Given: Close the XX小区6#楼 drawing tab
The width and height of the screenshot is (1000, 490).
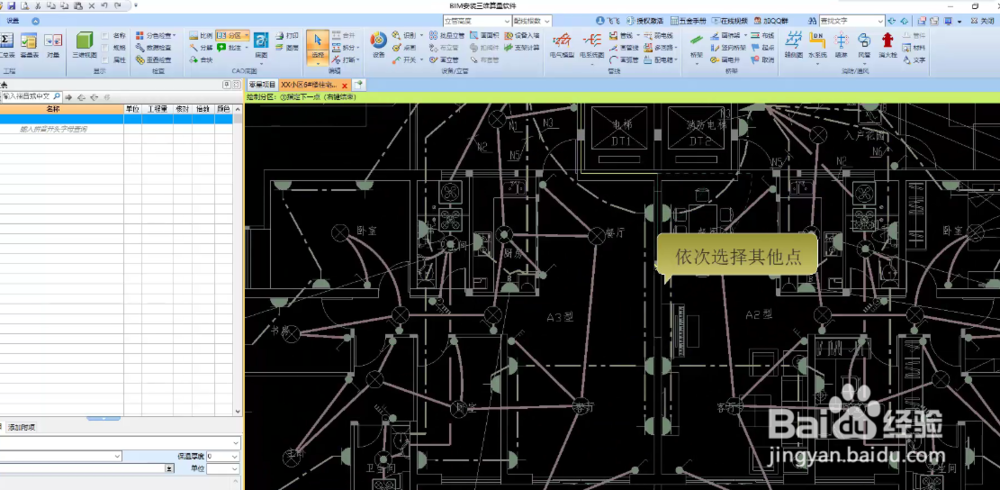Looking at the screenshot, I should pyautogui.click(x=345, y=85).
